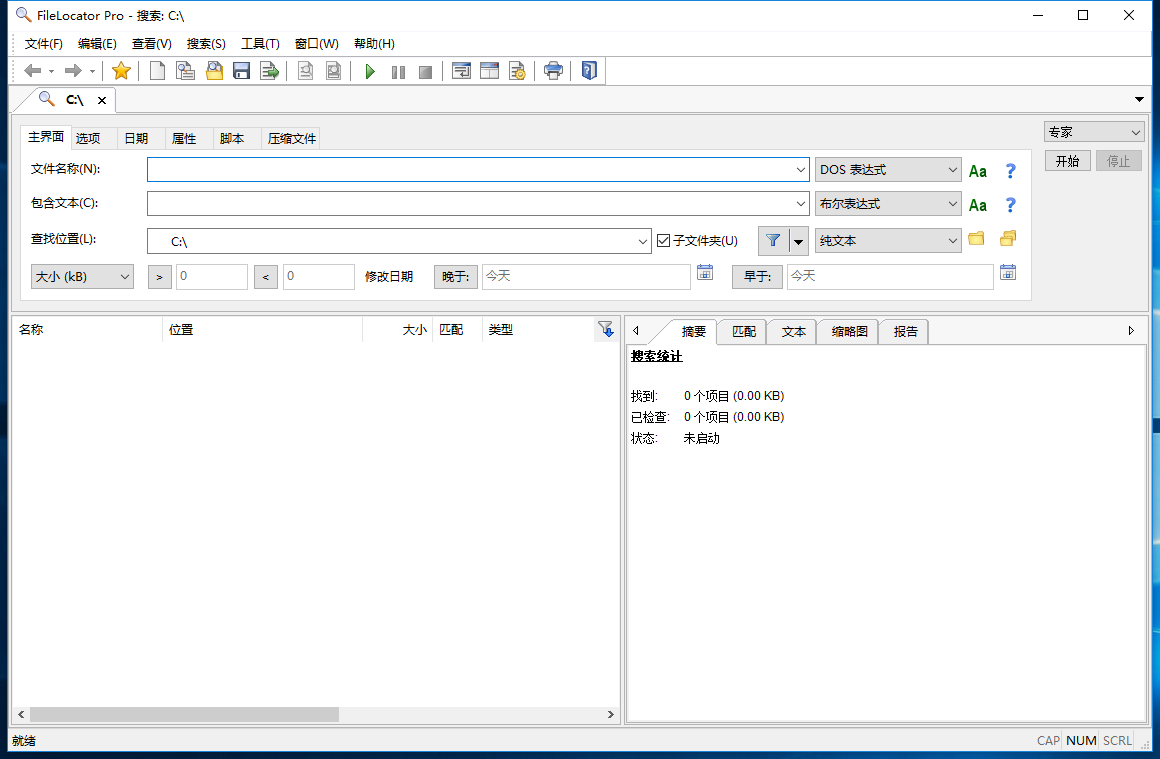Click the export results icon
Screen dimensions: 1160x759
click(270, 71)
